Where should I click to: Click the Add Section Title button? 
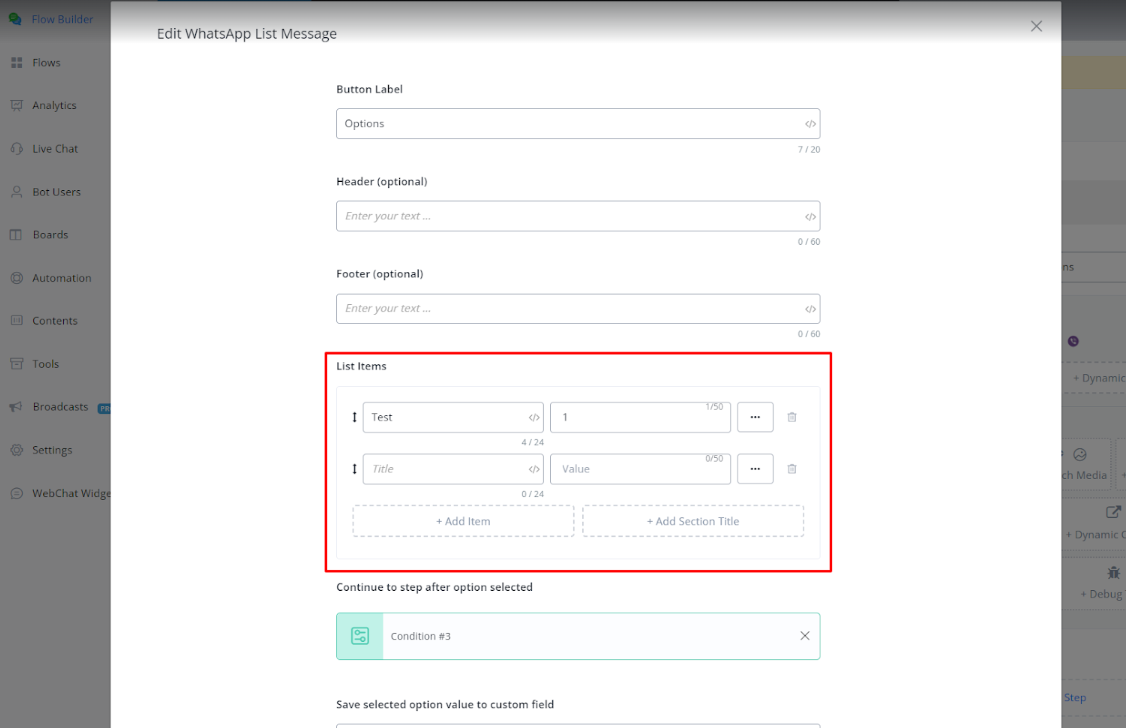click(x=693, y=521)
